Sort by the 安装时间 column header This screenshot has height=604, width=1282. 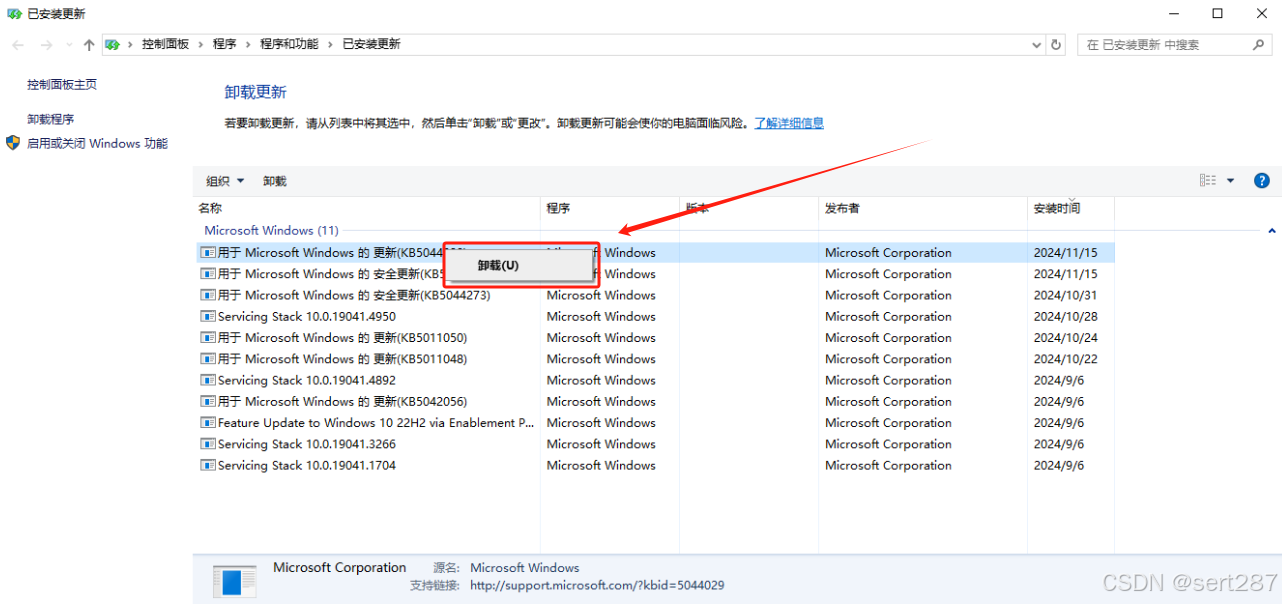[x=1071, y=208]
